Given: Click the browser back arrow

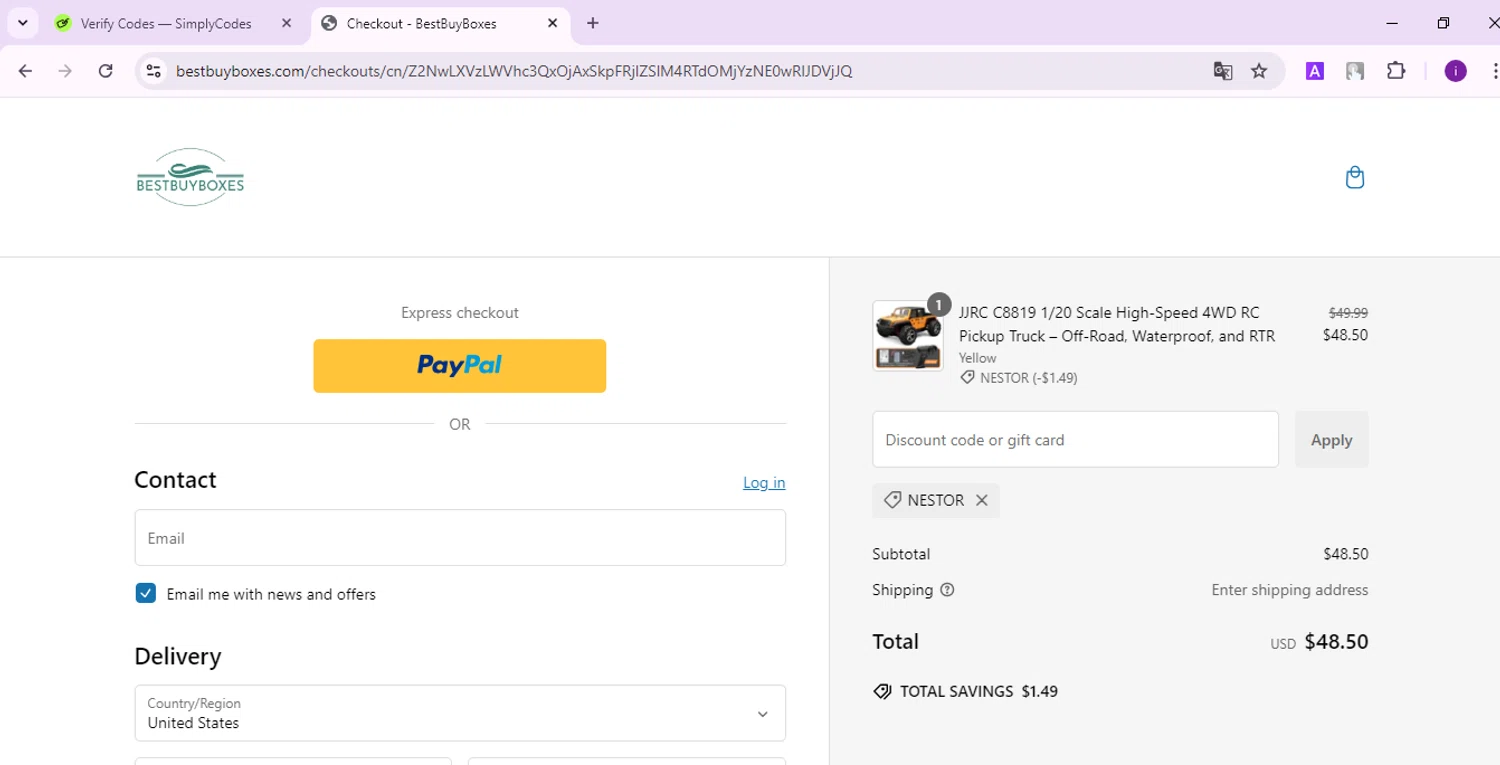Looking at the screenshot, I should (26, 71).
